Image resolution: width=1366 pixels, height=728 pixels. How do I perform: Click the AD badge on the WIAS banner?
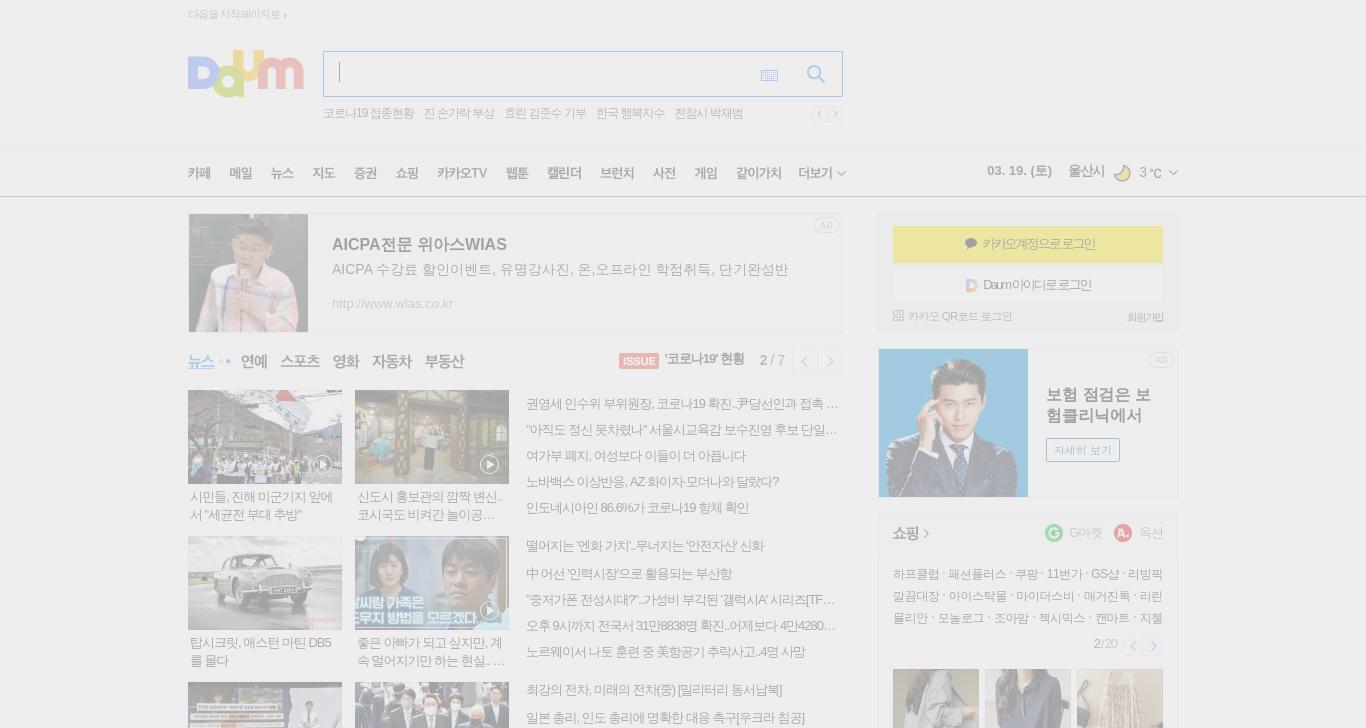click(826, 225)
